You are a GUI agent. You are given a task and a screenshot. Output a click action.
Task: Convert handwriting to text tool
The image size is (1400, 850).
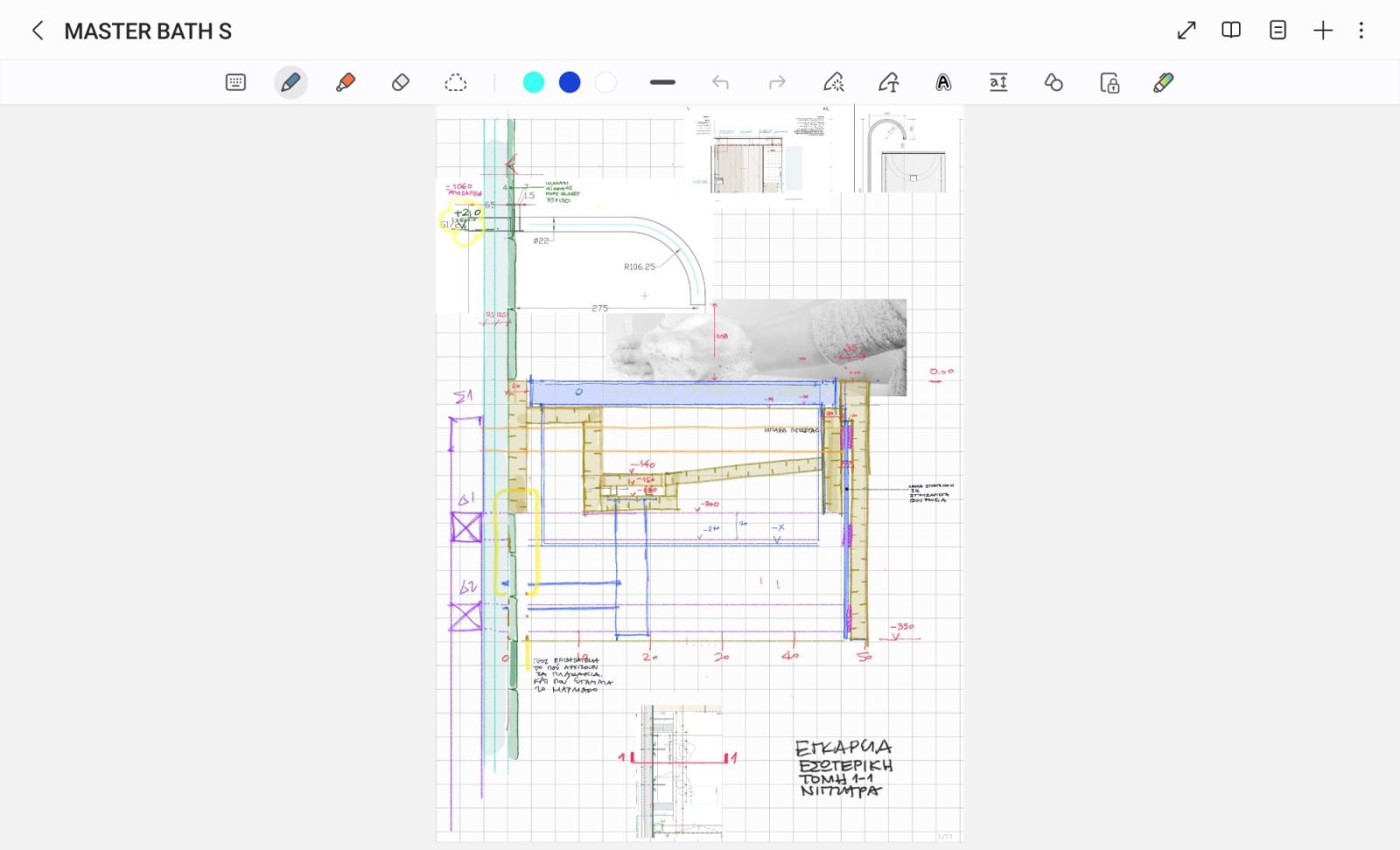(x=888, y=82)
